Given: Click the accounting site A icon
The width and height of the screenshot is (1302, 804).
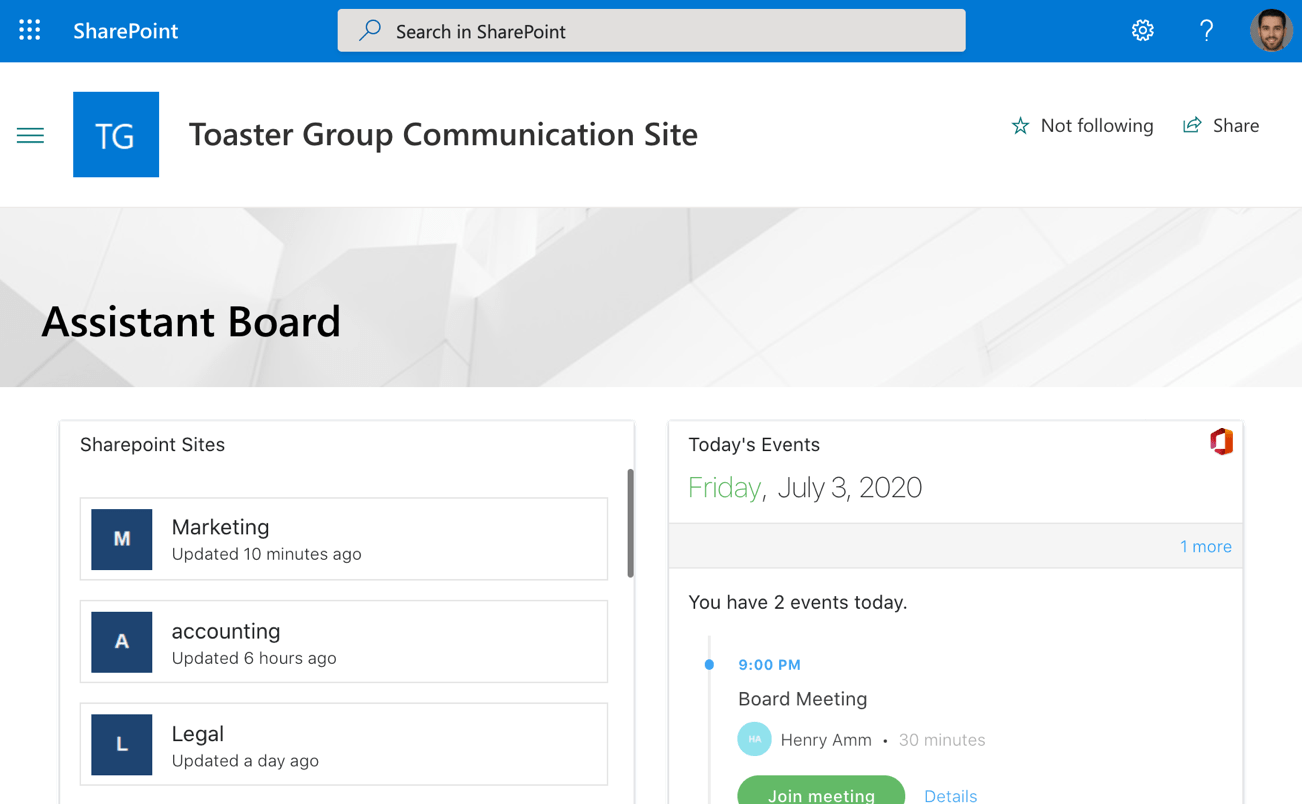Looking at the screenshot, I should 122,642.
